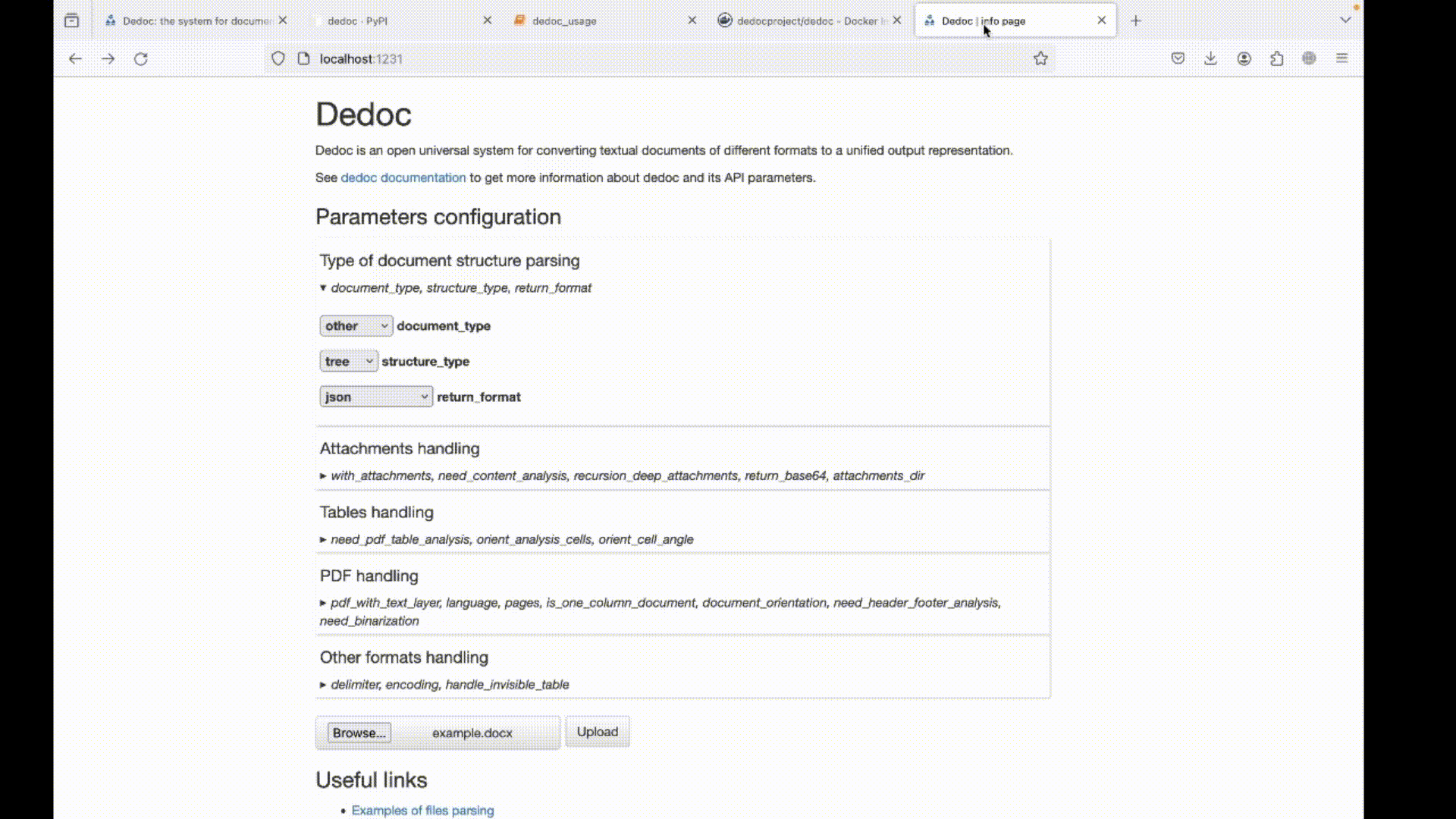
Task: Switch to the dedoc_usage tab
Action: [x=564, y=20]
